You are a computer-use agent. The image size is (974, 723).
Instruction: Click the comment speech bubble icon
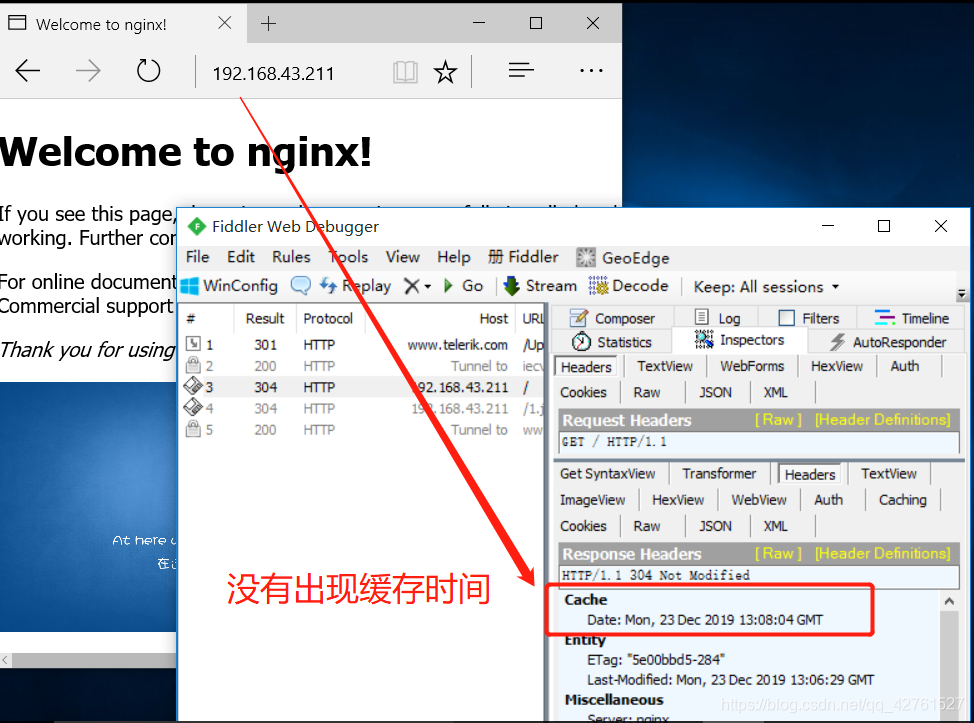click(301, 286)
